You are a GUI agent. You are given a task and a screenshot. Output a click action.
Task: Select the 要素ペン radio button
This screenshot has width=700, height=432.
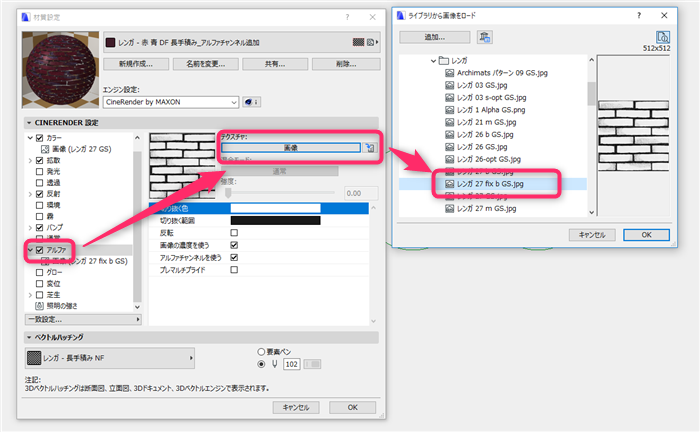tap(261, 352)
